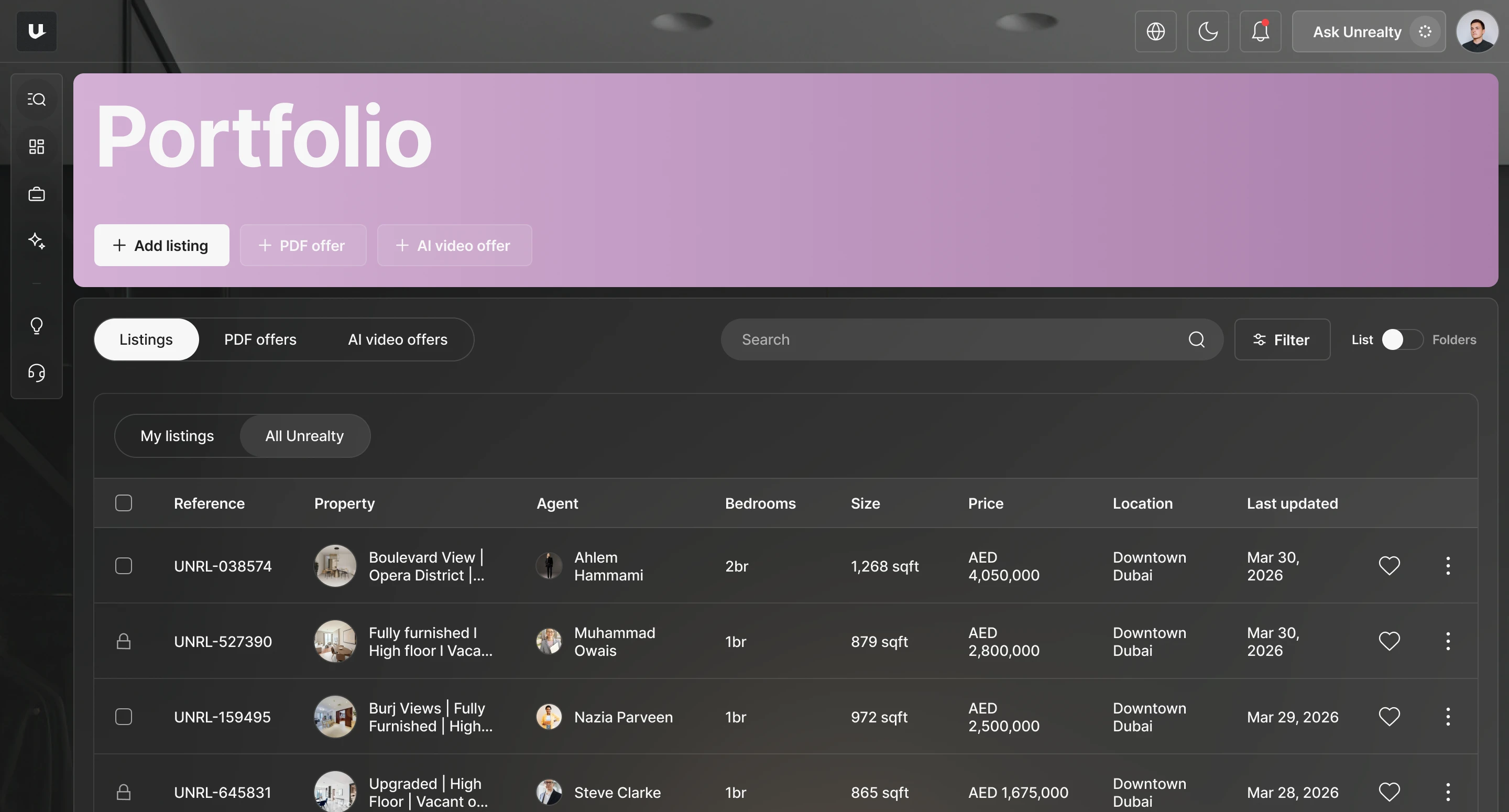This screenshot has width=1509, height=812.
Task: Switch to the My listings tab
Action: click(x=177, y=436)
